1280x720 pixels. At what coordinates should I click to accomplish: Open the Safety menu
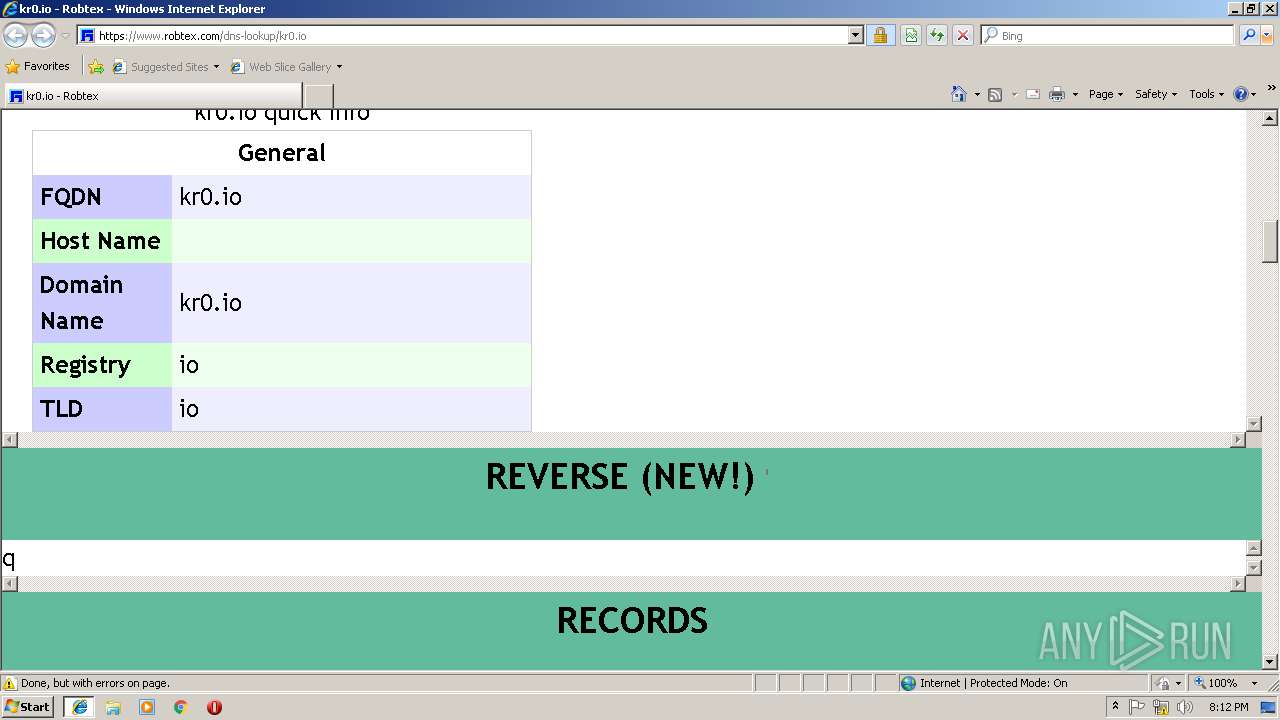click(x=1156, y=94)
